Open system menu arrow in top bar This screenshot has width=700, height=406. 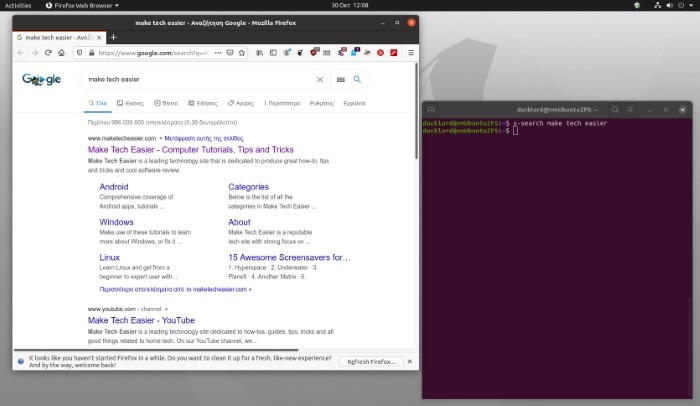point(691,5)
